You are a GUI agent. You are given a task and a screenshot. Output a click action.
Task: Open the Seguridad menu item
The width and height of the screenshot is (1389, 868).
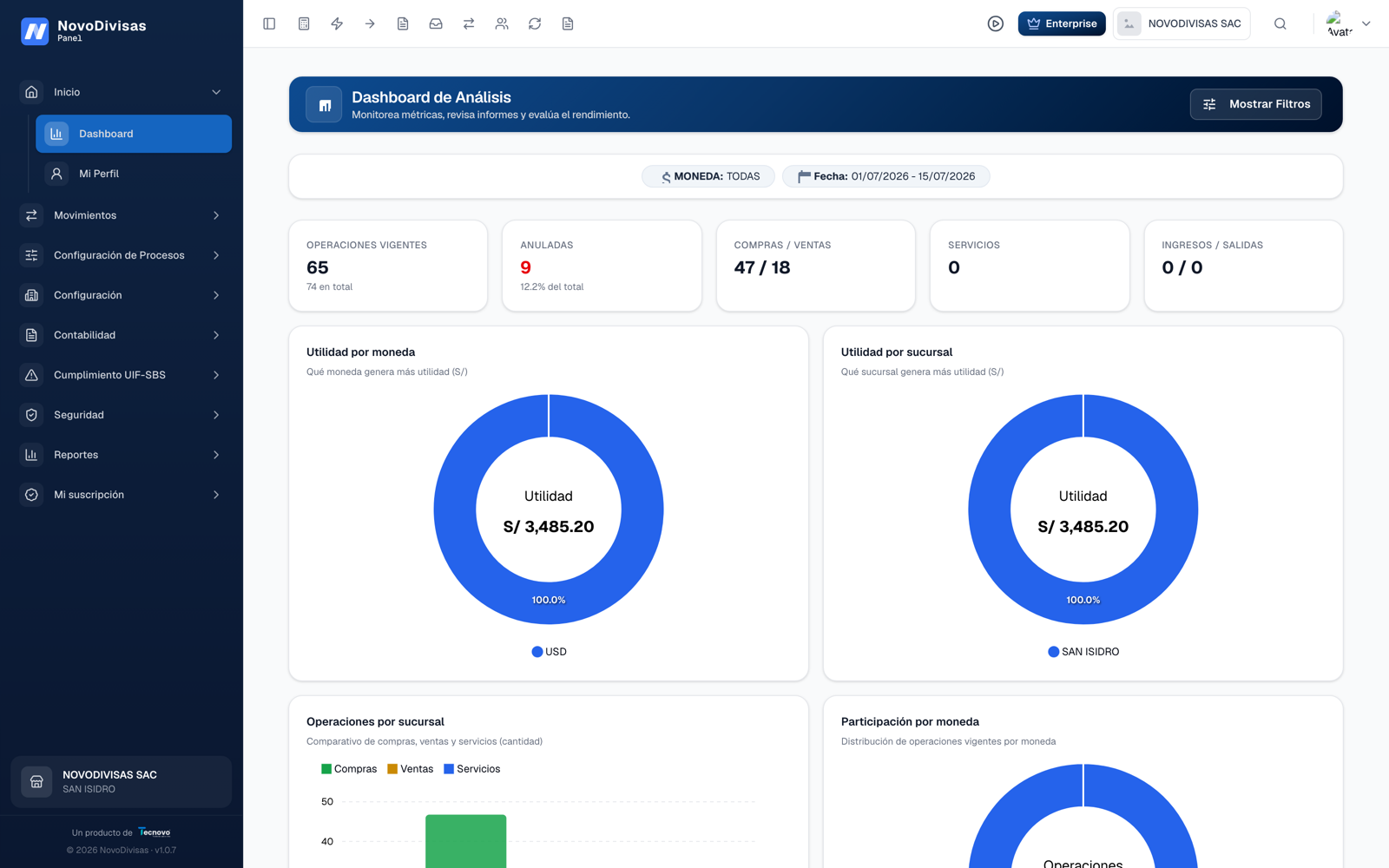tap(122, 415)
